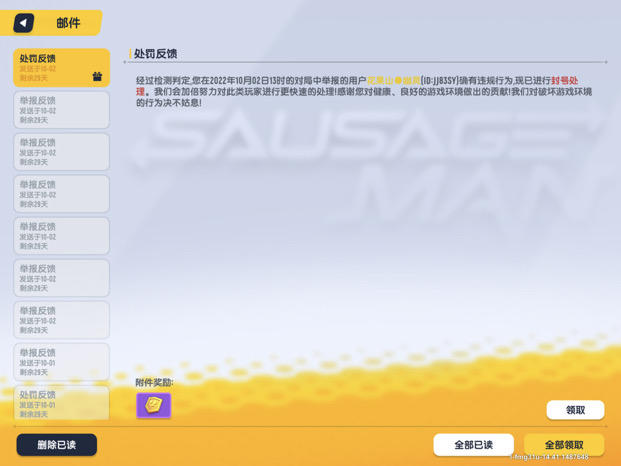Click the yellow reported username in the message
621x466 pixels.
pos(393,80)
